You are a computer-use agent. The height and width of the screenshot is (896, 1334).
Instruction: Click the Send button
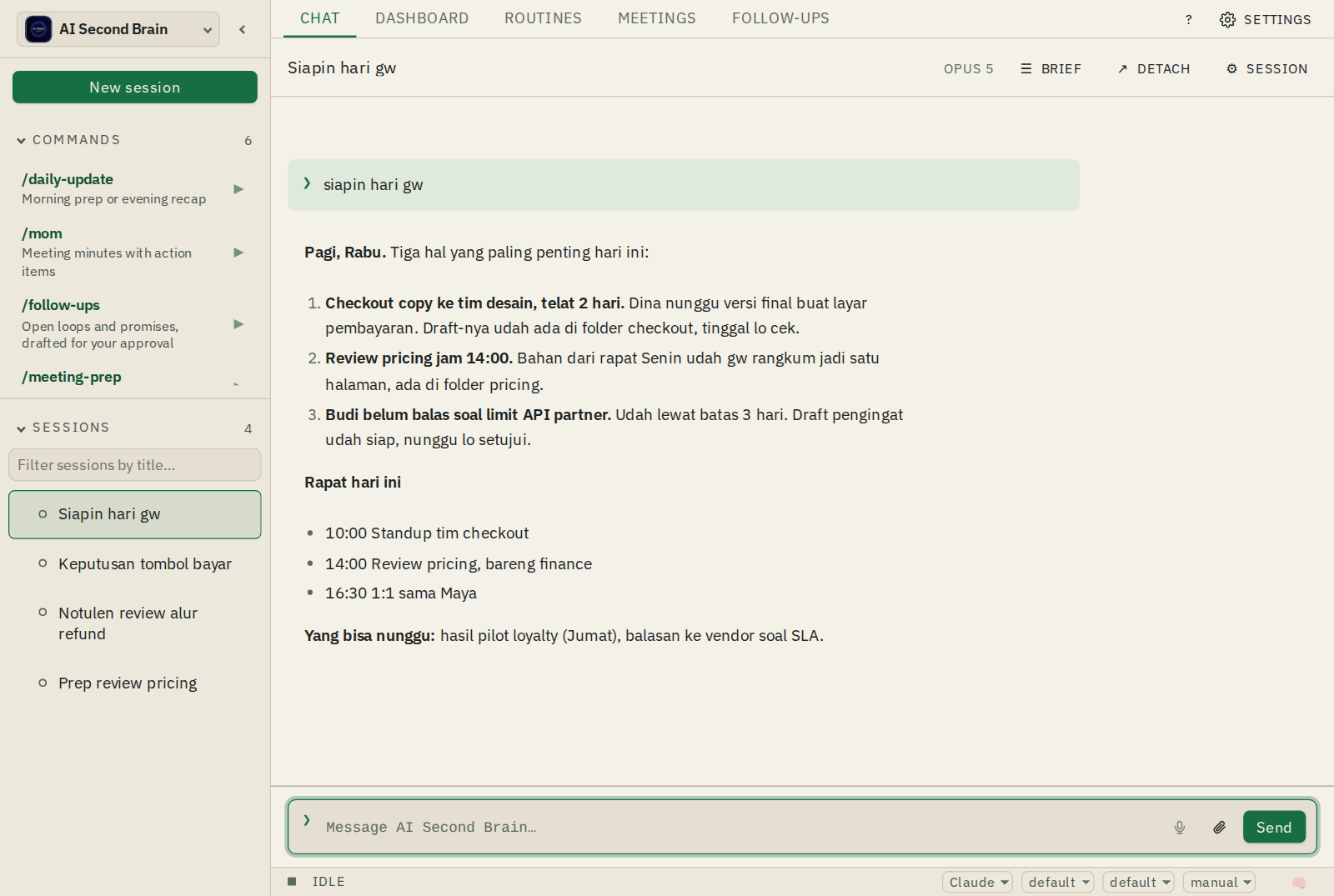click(1274, 827)
